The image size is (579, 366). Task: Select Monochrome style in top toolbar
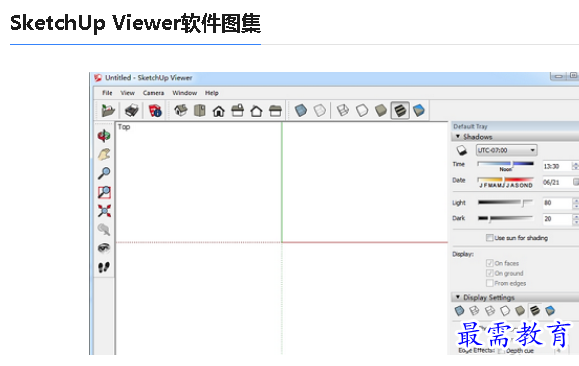pos(419,110)
